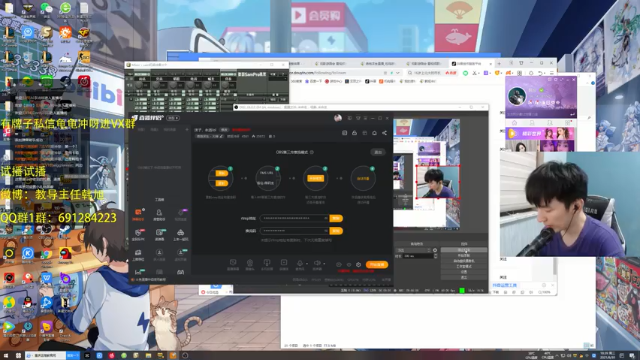Reveal the hidden rtmp address eye toggle

point(326,218)
